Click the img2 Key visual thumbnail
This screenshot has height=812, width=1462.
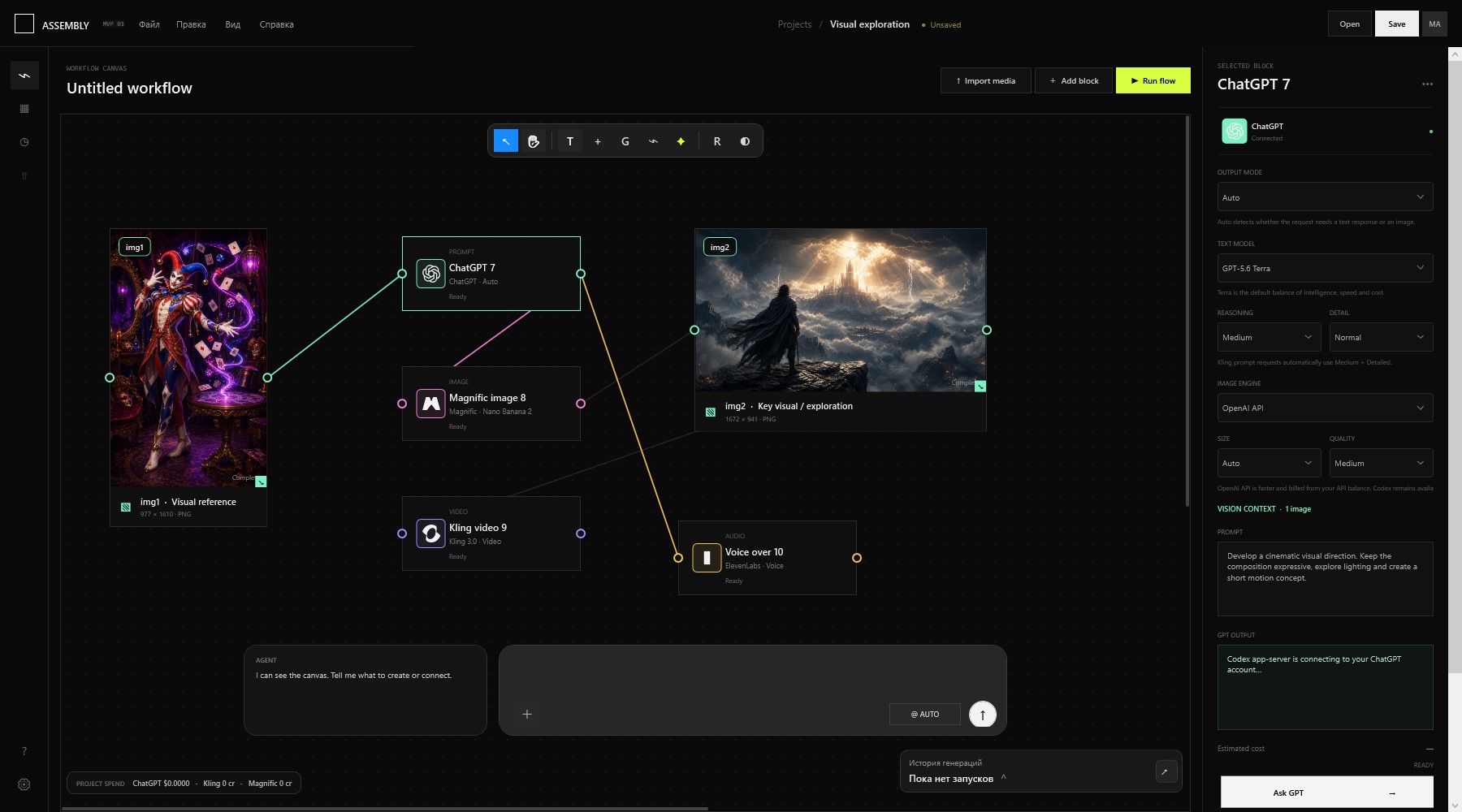point(841,310)
